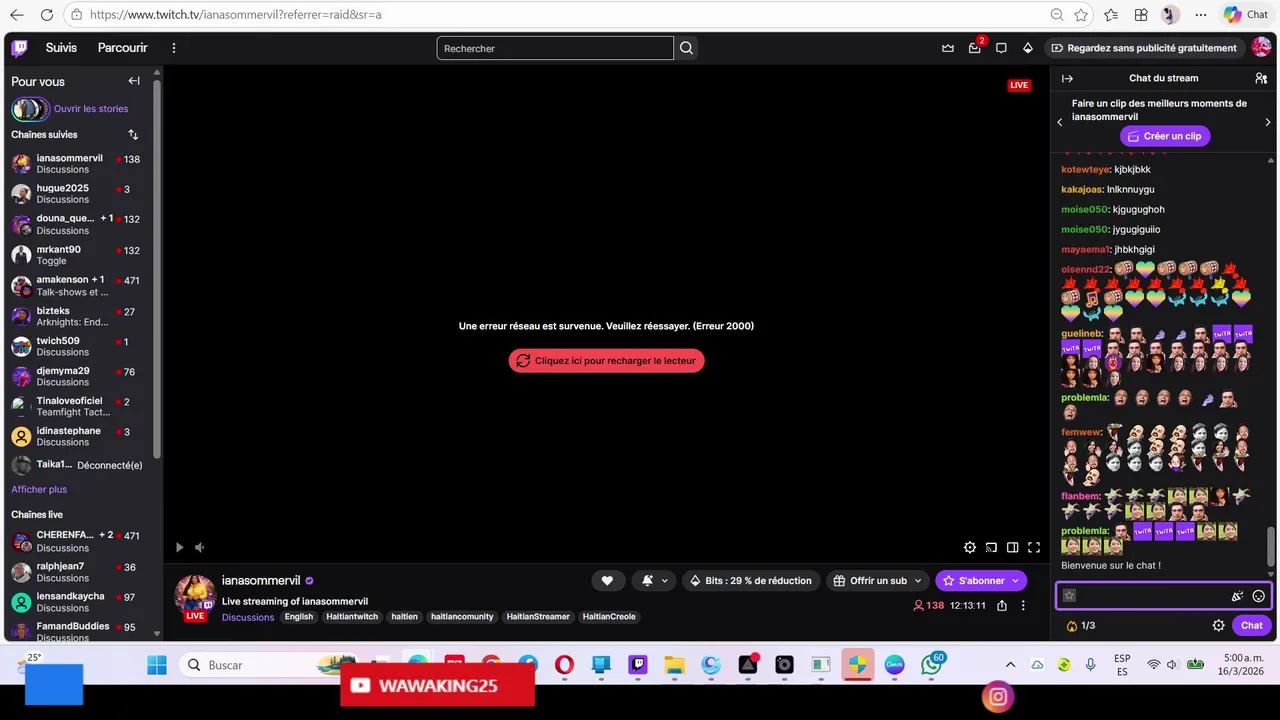Open the chat identity badge icon
Screen dimensions: 1280x720
[1069, 596]
